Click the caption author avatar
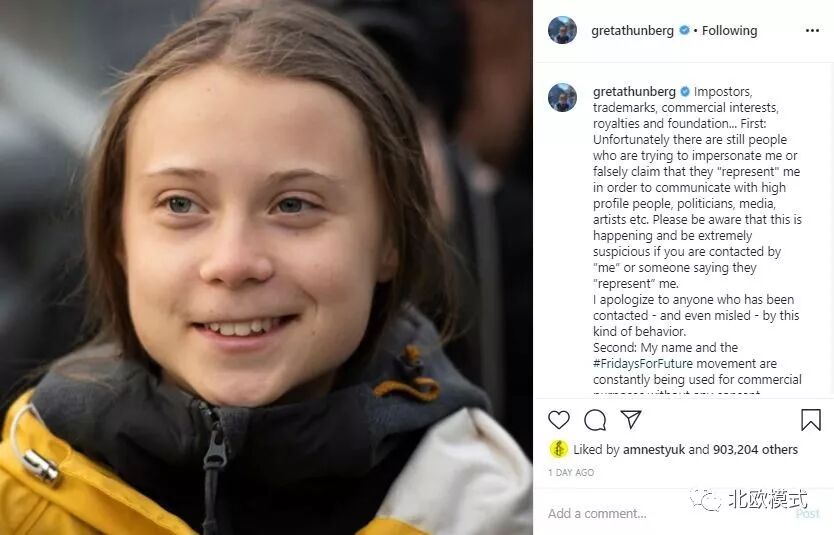Image resolution: width=834 pixels, height=535 pixels. [x=562, y=97]
